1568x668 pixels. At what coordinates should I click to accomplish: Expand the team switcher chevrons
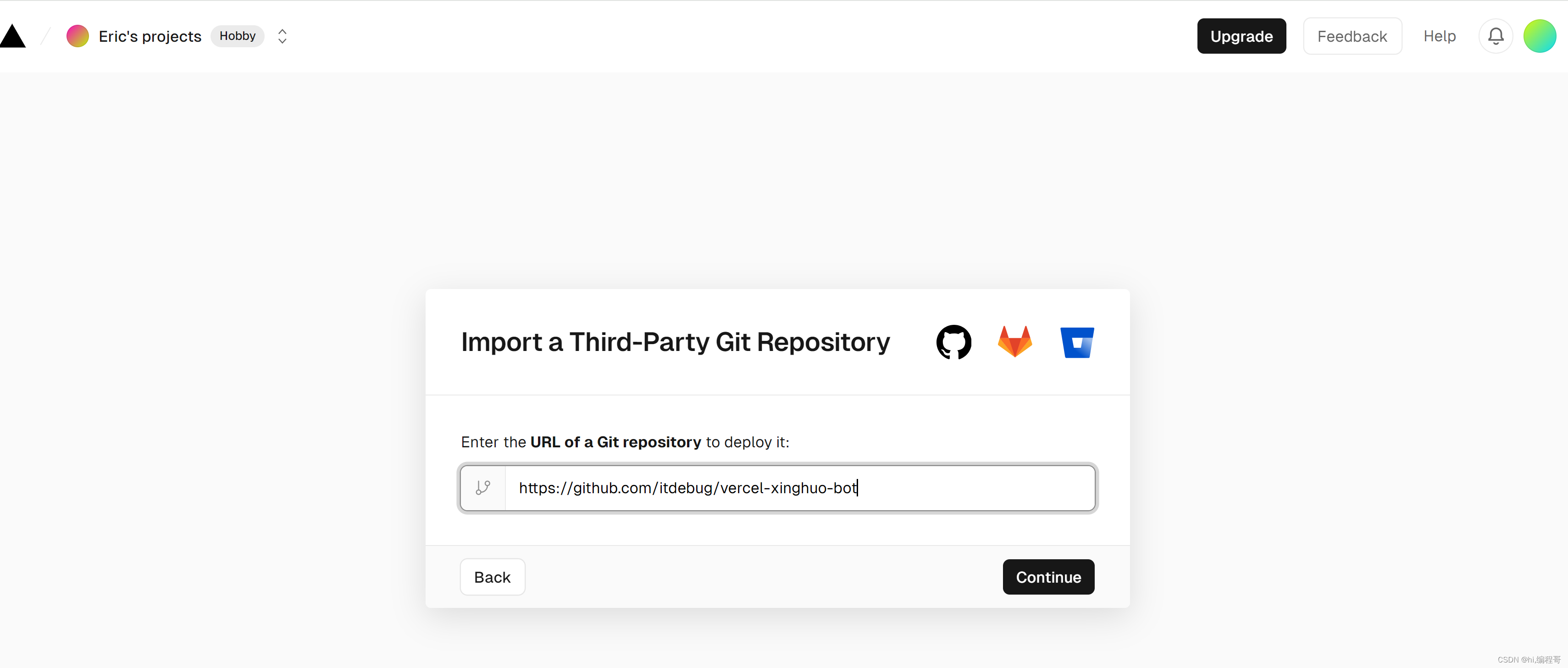click(282, 37)
